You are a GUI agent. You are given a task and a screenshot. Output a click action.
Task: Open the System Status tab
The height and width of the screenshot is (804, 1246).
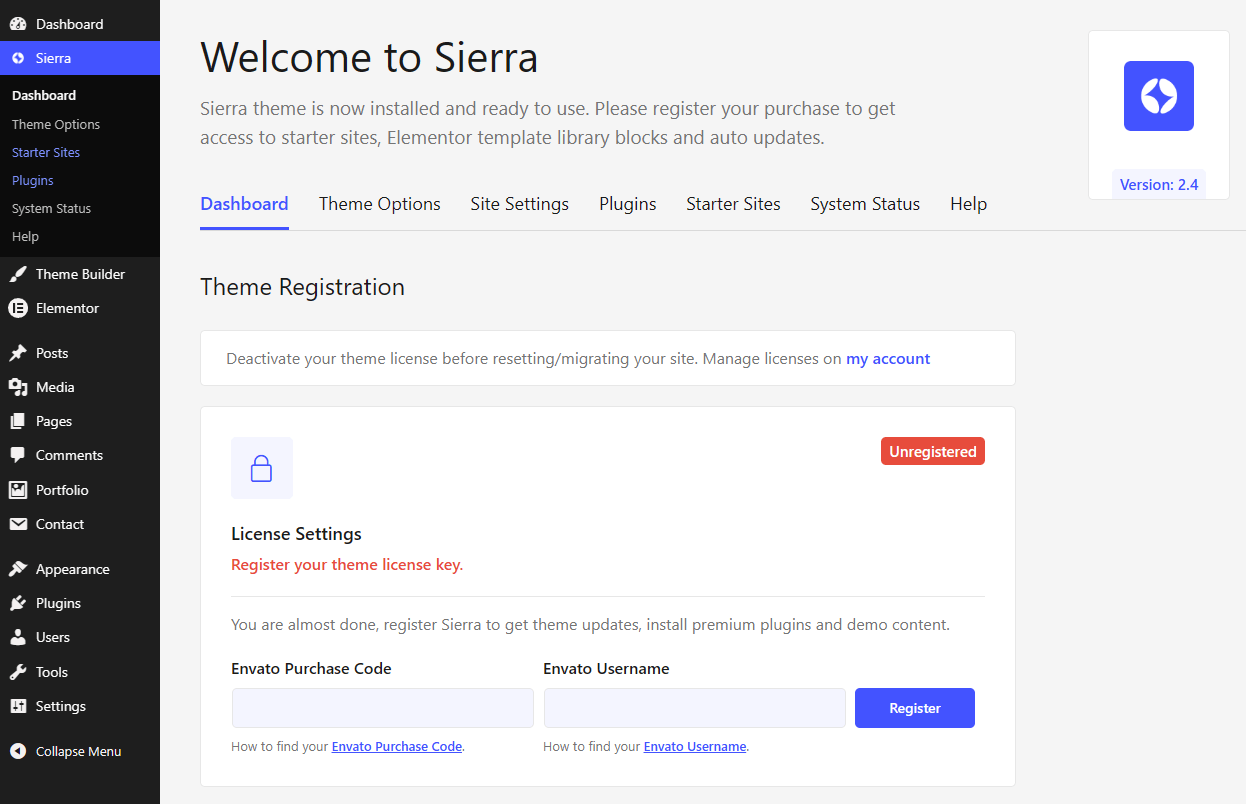(x=865, y=204)
